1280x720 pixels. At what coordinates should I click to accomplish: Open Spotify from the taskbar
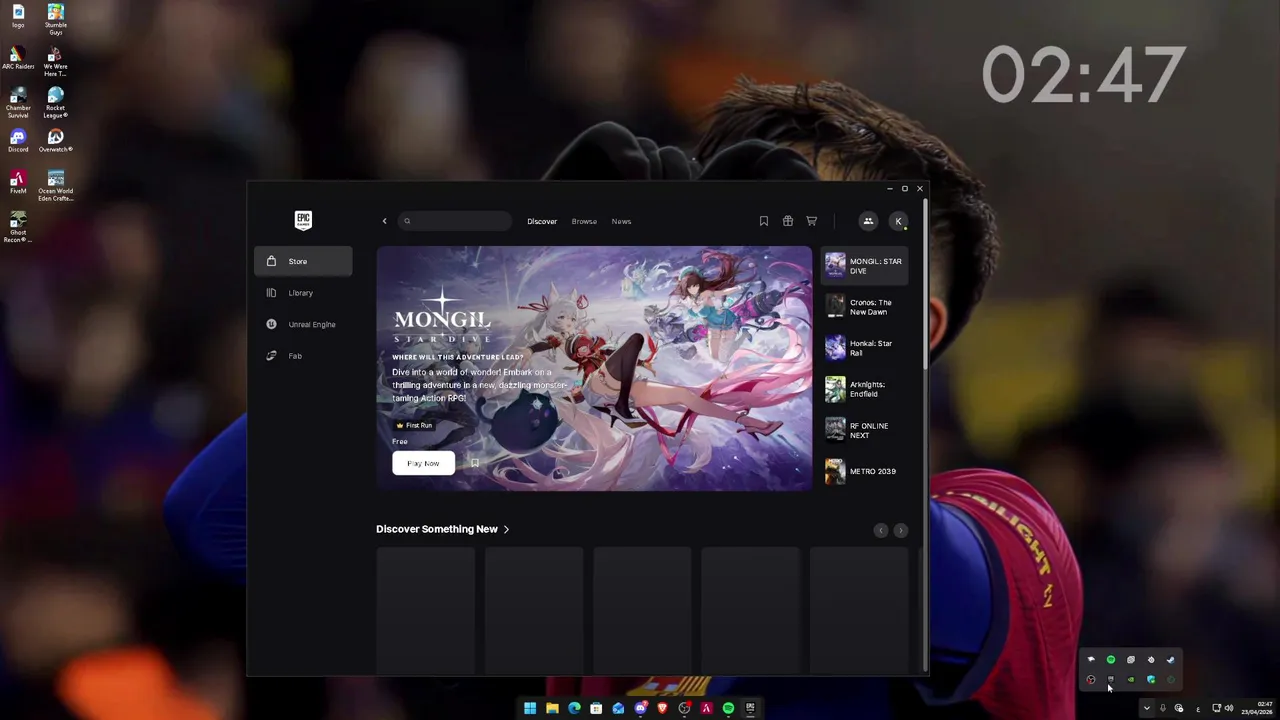coord(728,708)
